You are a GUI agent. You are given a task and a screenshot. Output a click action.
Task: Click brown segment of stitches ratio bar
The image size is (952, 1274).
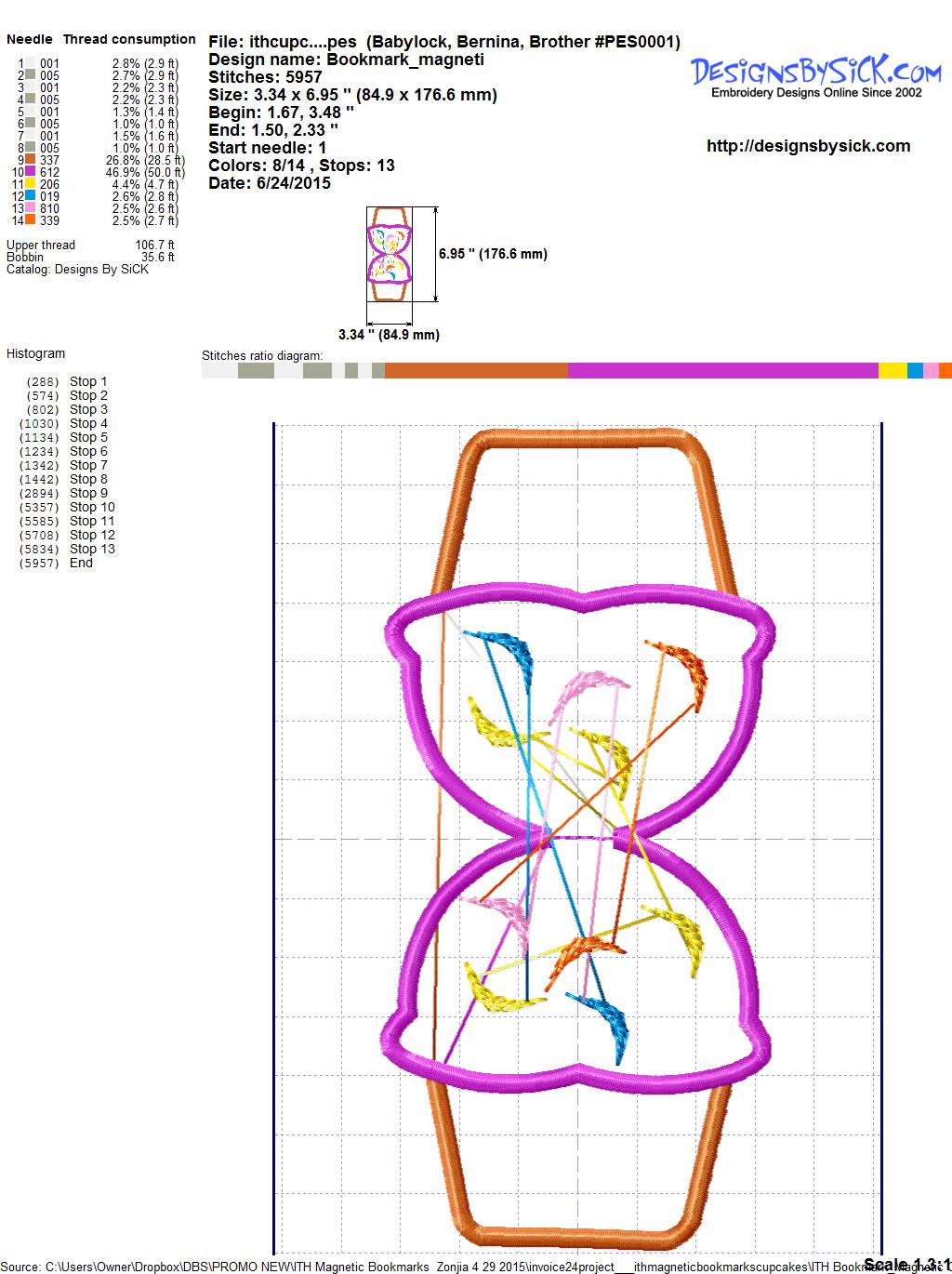476,371
